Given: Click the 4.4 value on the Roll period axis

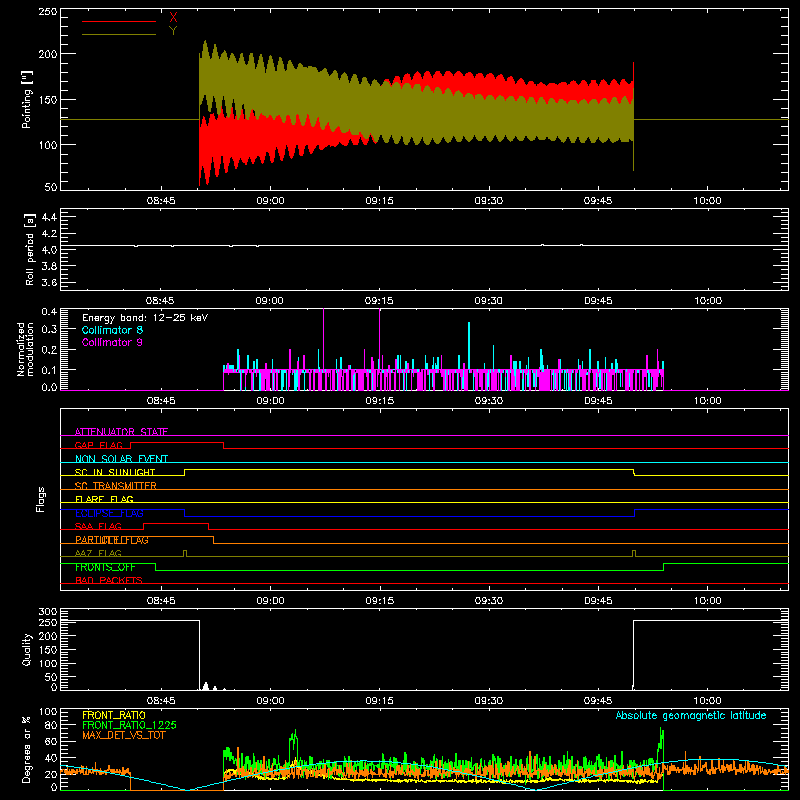Looking at the screenshot, I should point(49,217).
